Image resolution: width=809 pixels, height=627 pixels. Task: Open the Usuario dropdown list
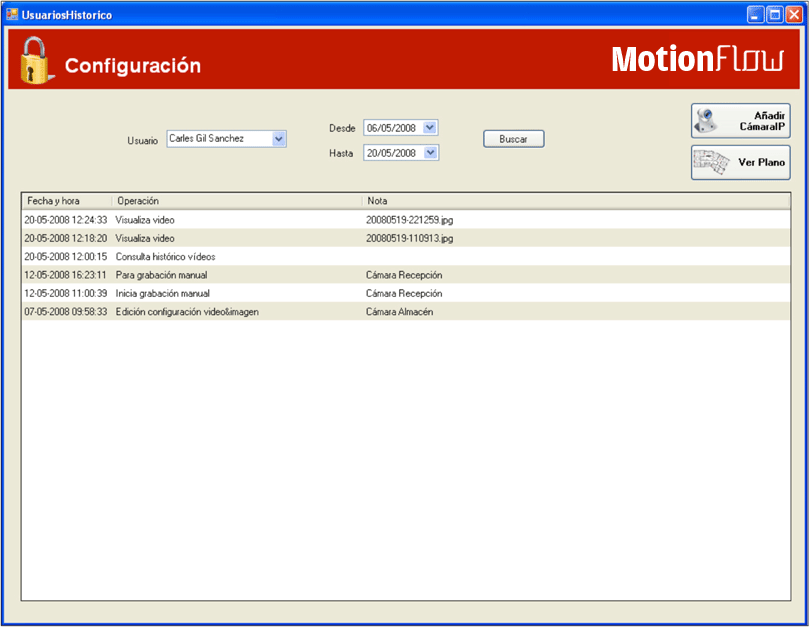pos(279,139)
